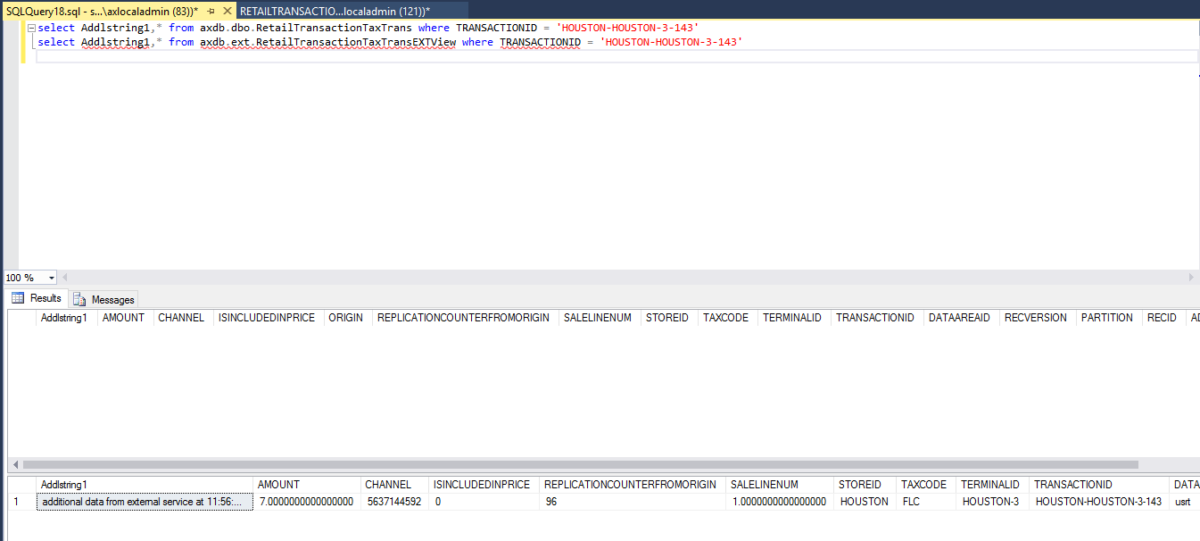Click the 96 replication counter cell

(x=633, y=501)
